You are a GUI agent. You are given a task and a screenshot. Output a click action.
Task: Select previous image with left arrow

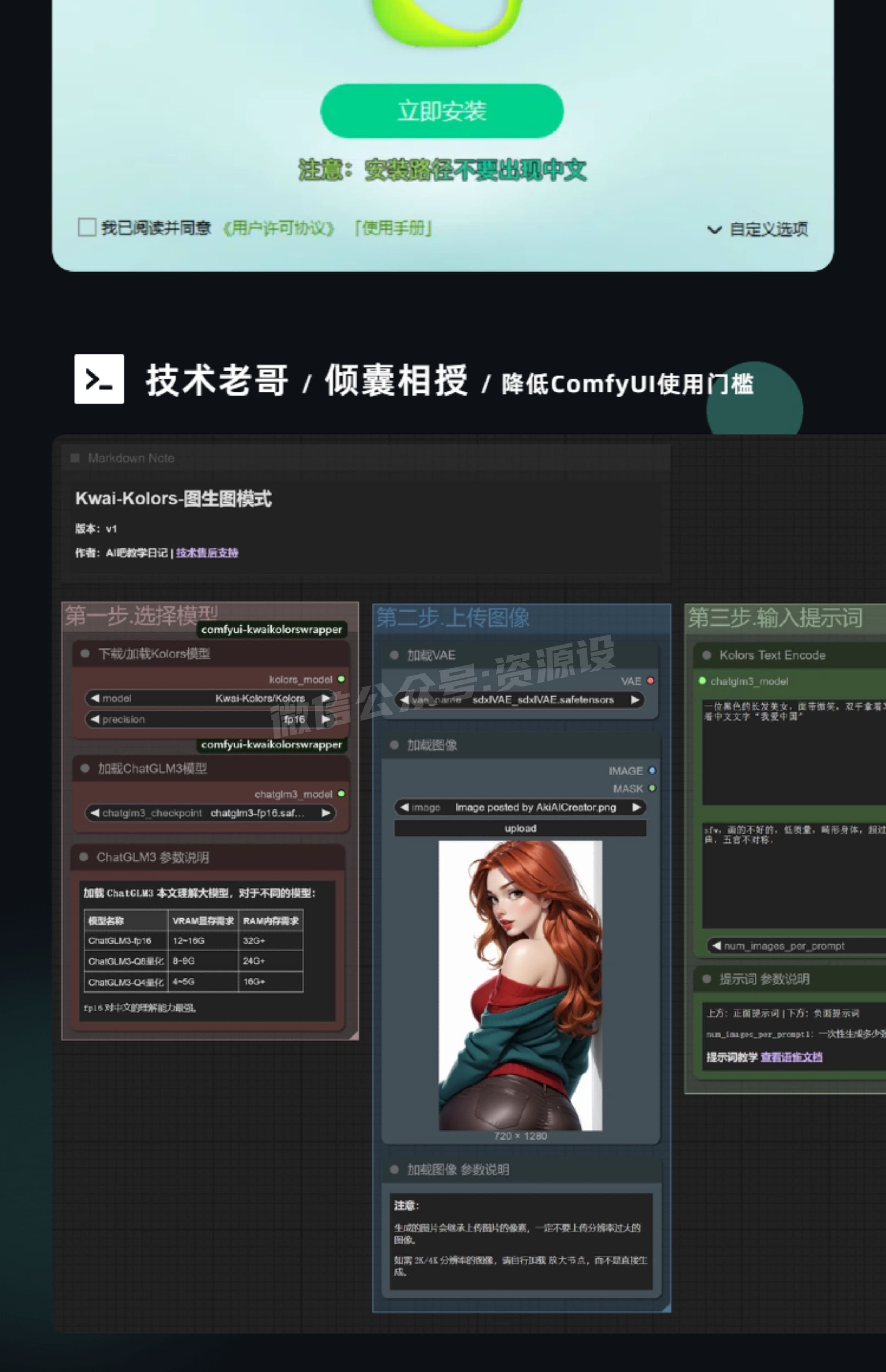pyautogui.click(x=405, y=808)
